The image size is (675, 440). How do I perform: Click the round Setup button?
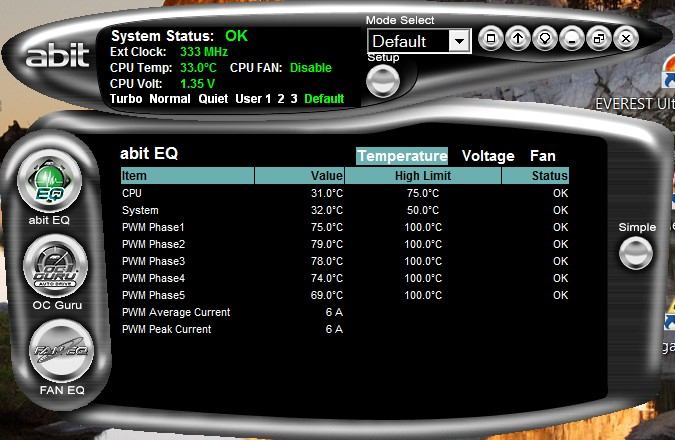coord(383,81)
